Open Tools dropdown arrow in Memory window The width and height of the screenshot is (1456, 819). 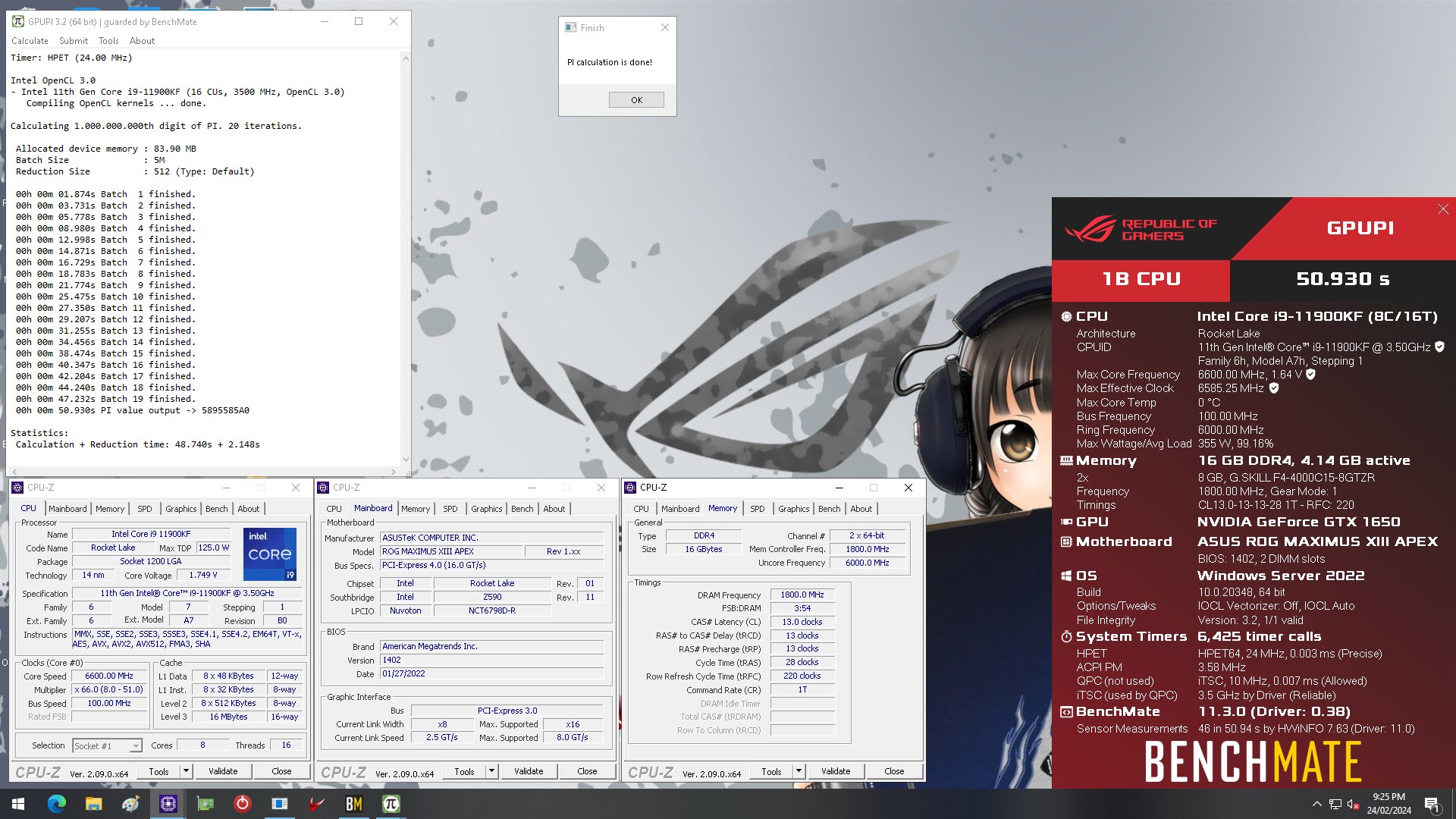coord(799,771)
